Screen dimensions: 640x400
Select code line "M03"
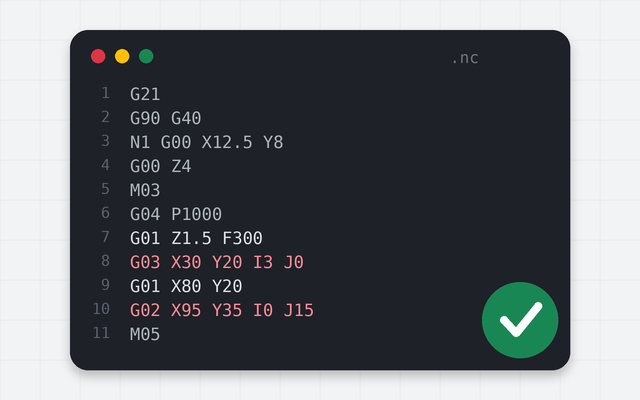pyautogui.click(x=145, y=190)
